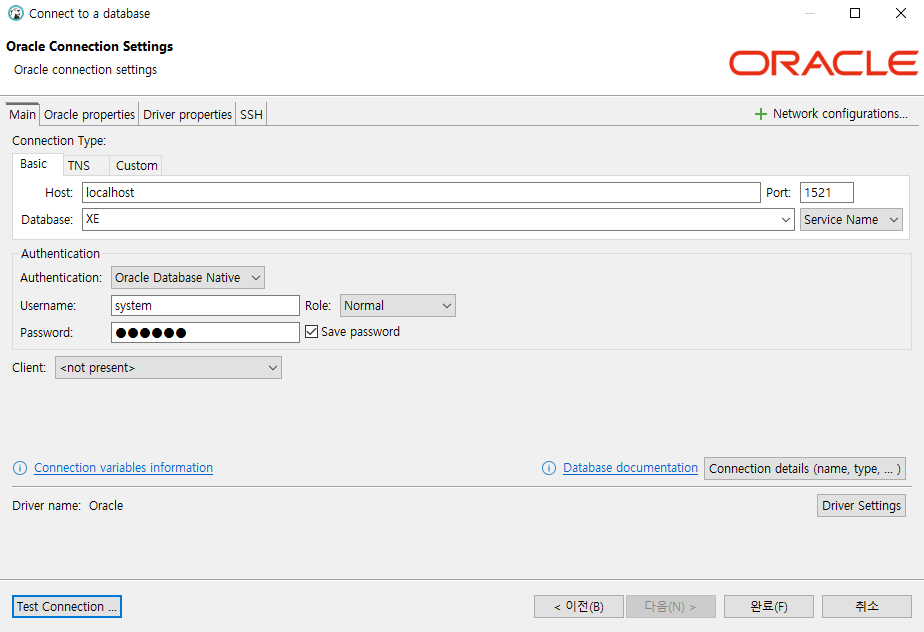Click the 이전(B) back button
This screenshot has height=632, width=924.
pyautogui.click(x=579, y=607)
